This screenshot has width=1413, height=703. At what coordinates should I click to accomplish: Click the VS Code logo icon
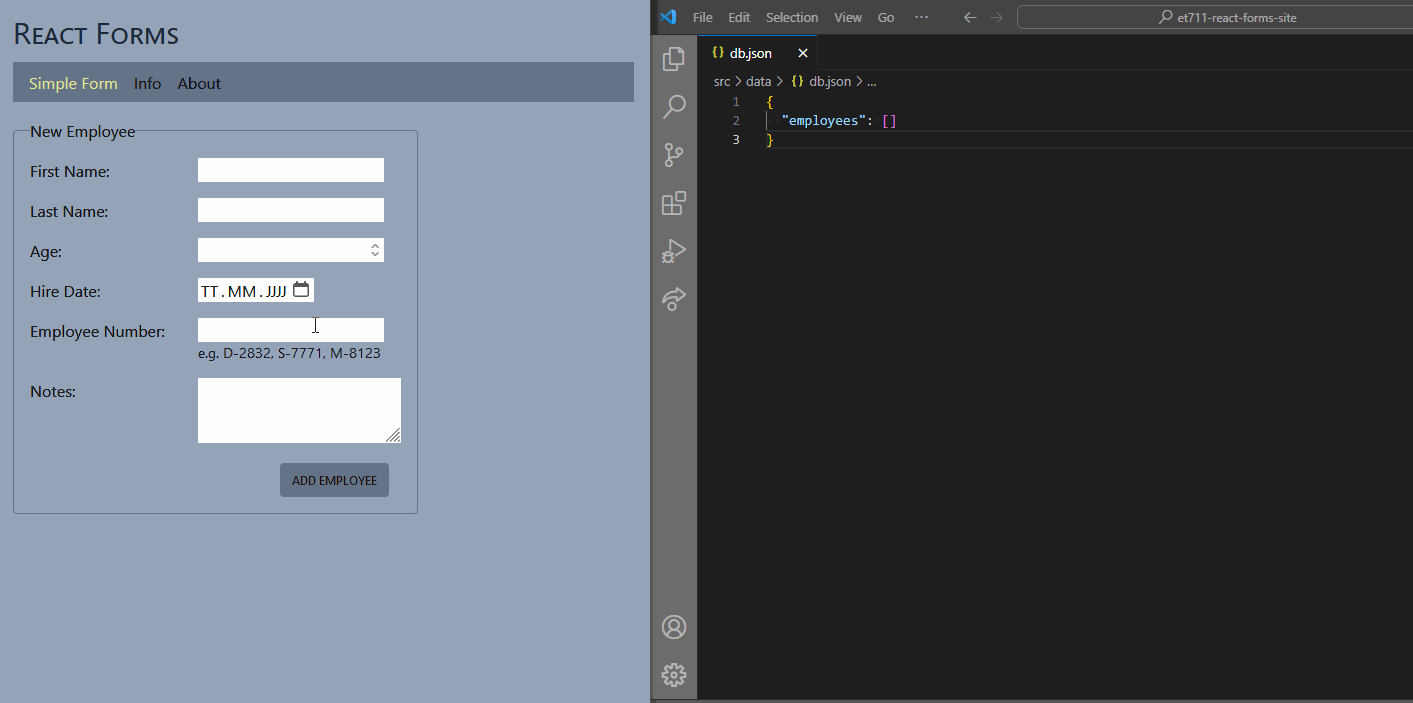(669, 17)
